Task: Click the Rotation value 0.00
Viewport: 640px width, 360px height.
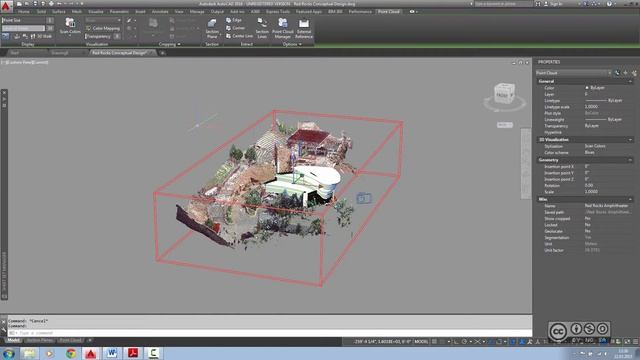Action: point(589,186)
